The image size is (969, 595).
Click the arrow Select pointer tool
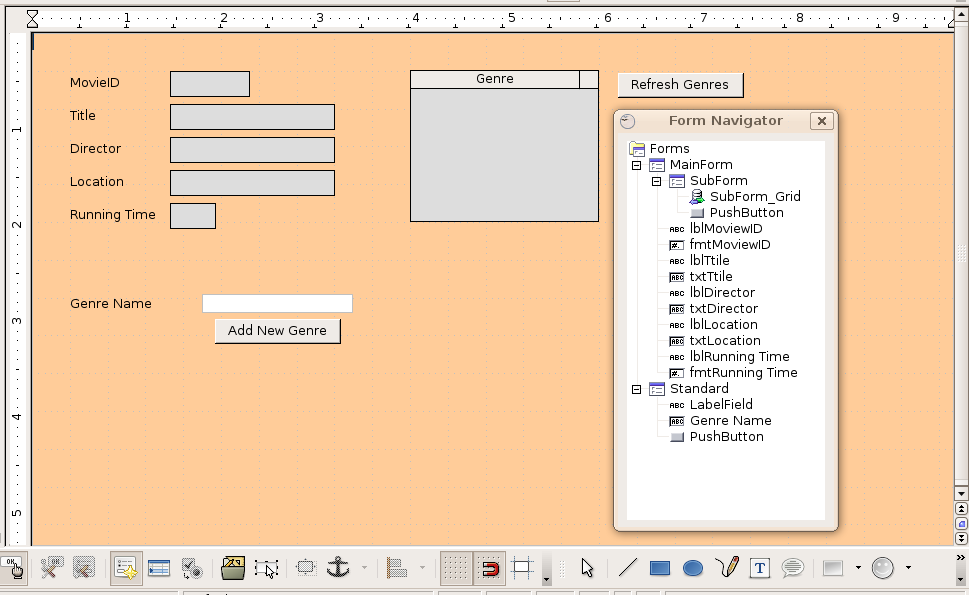pos(587,568)
